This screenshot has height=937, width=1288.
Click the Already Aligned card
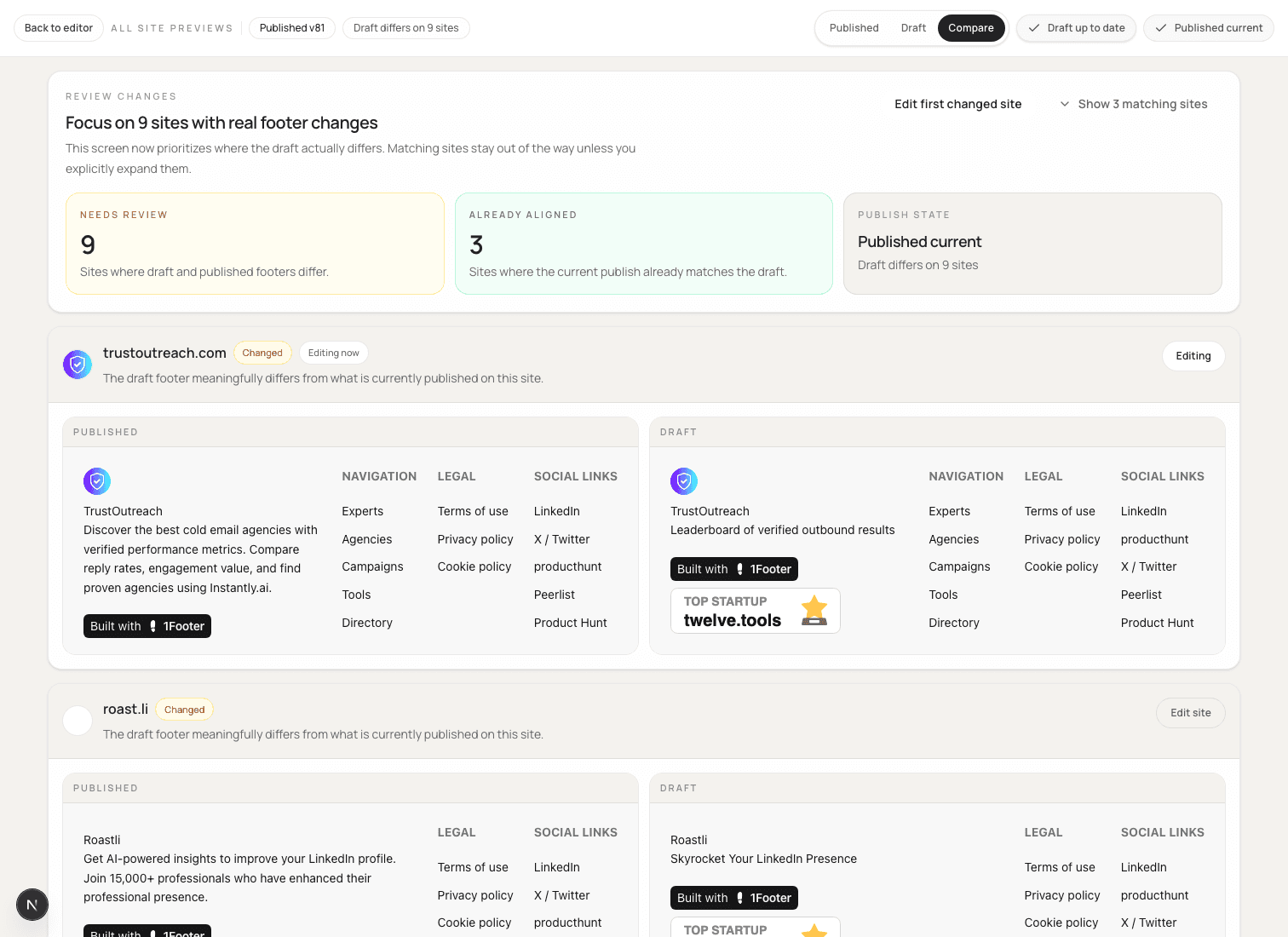[644, 244]
